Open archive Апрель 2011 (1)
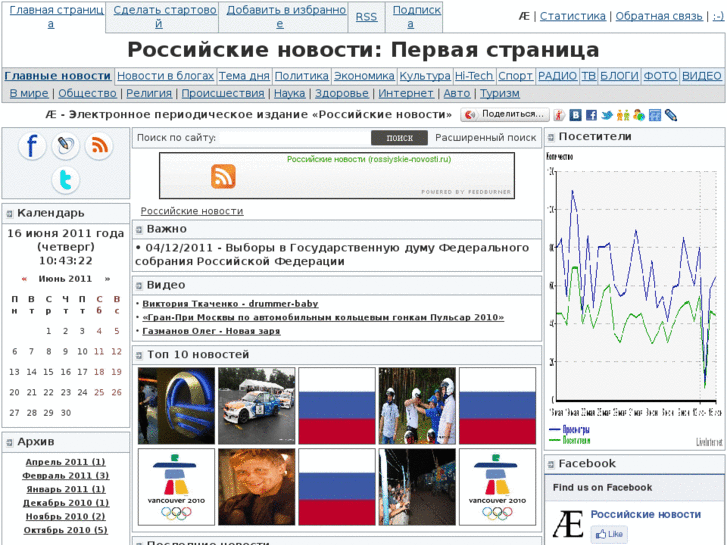The width and height of the screenshot is (727, 545). pos(65,462)
